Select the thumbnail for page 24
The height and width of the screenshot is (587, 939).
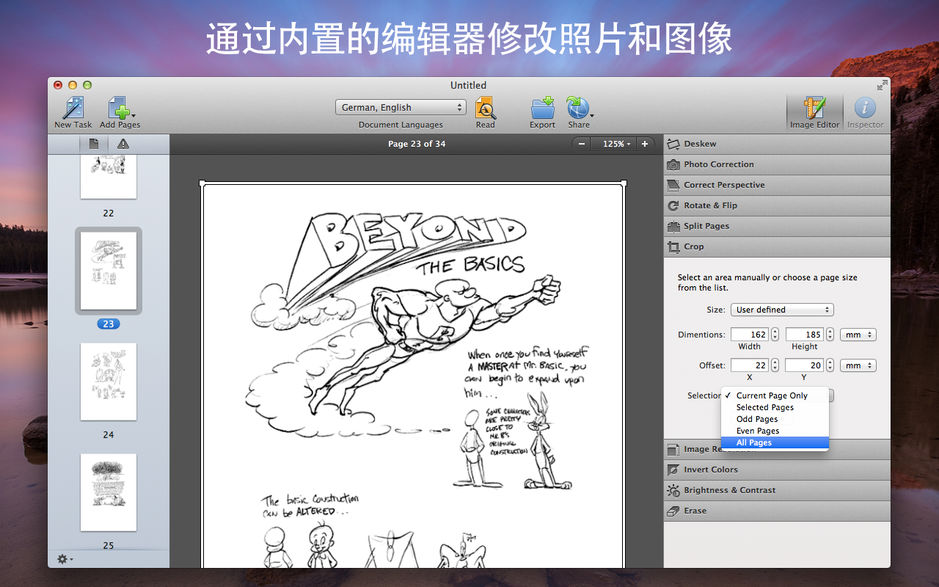point(107,383)
